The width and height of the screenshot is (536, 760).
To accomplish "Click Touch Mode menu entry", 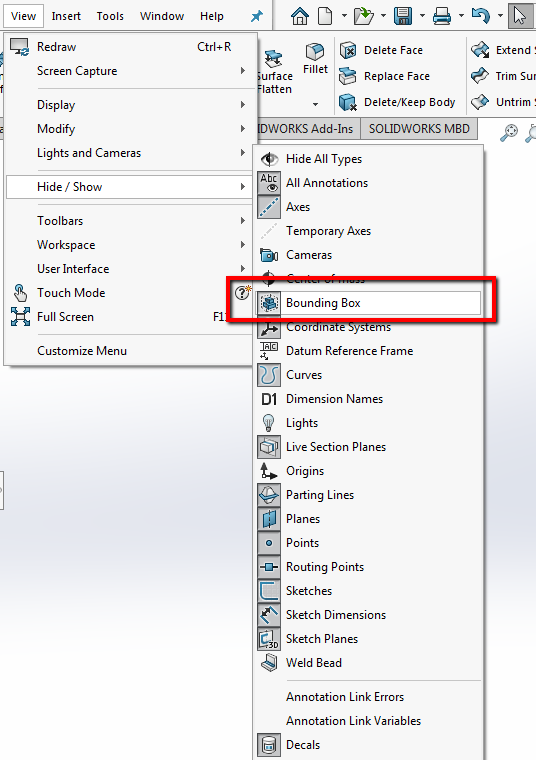I will (129, 293).
